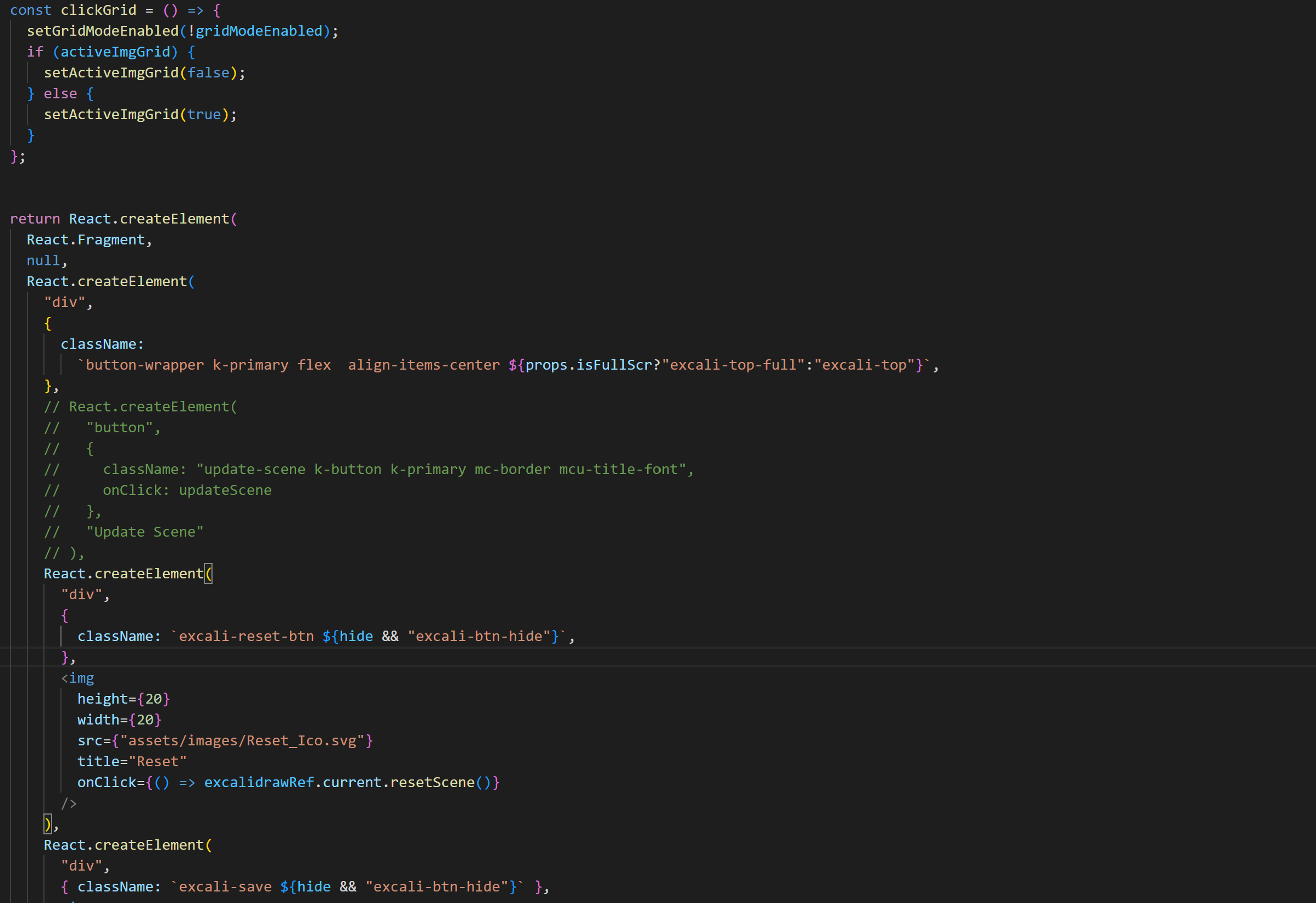Click the img JSX tag
Image resolution: width=1316 pixels, height=903 pixels.
click(78, 678)
